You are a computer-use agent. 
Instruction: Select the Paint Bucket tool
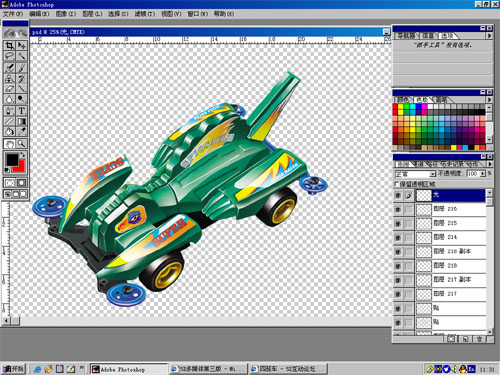pos(9,131)
